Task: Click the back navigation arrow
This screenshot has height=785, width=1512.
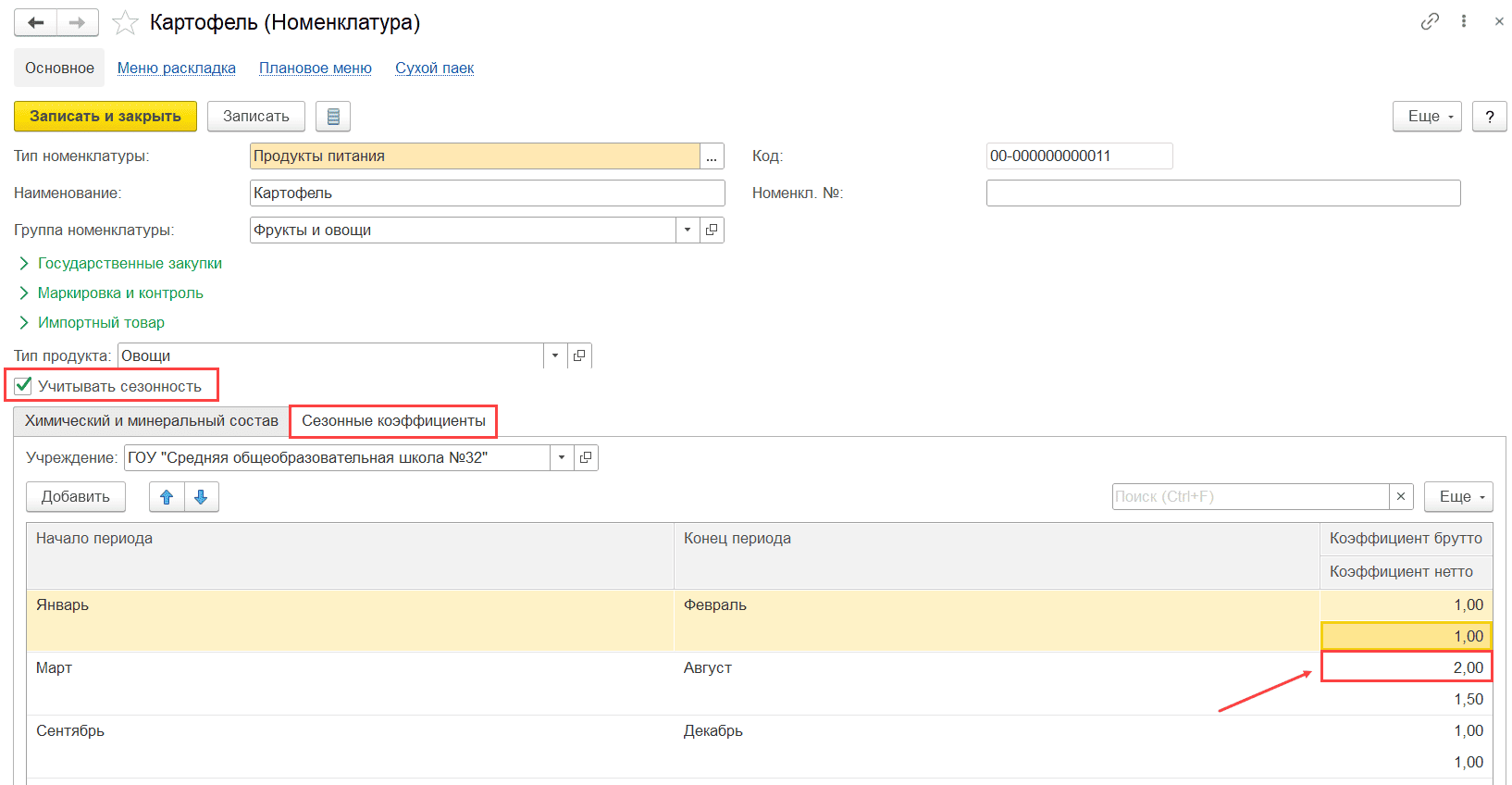Action: pos(36,23)
